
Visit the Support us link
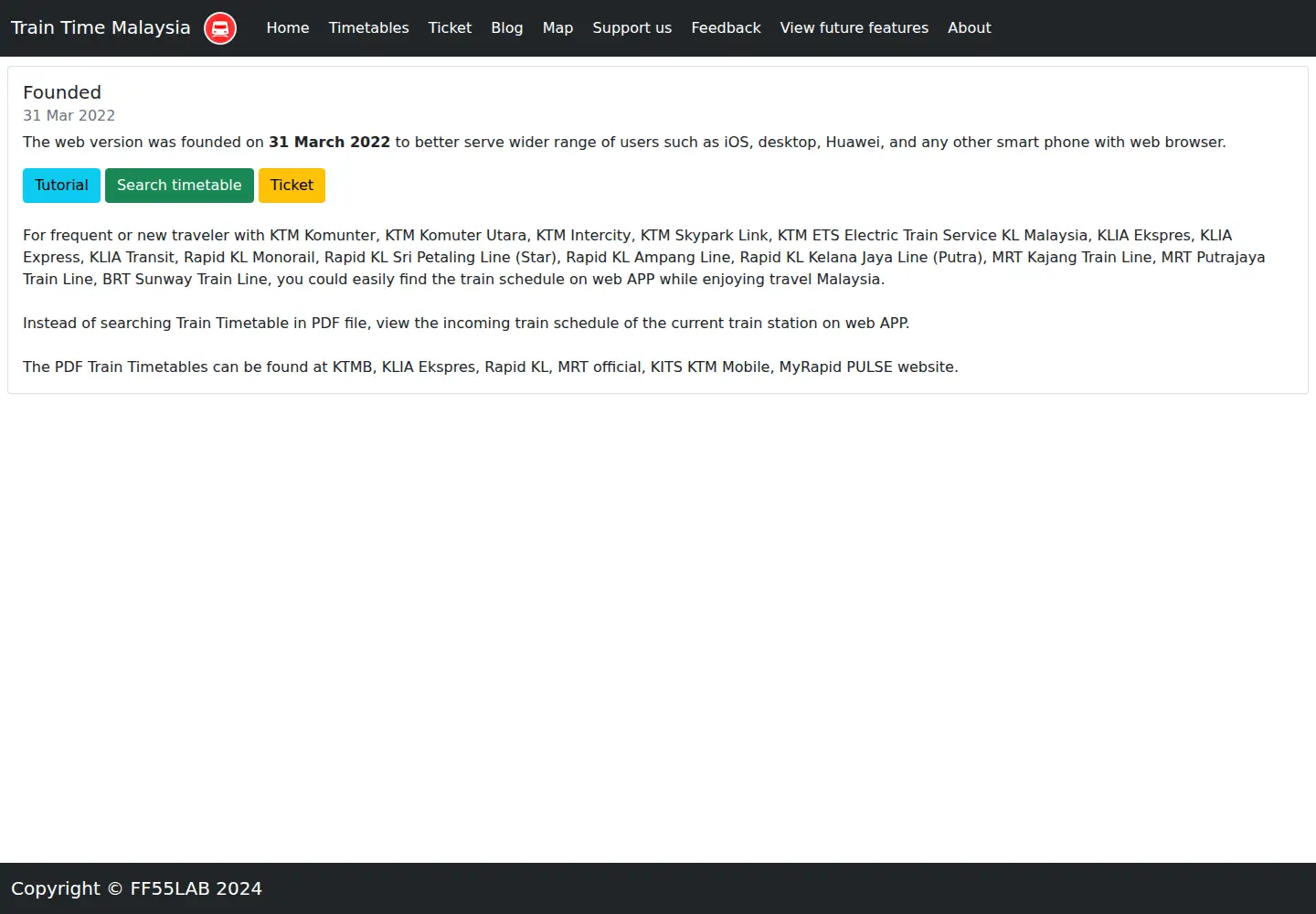(x=632, y=28)
